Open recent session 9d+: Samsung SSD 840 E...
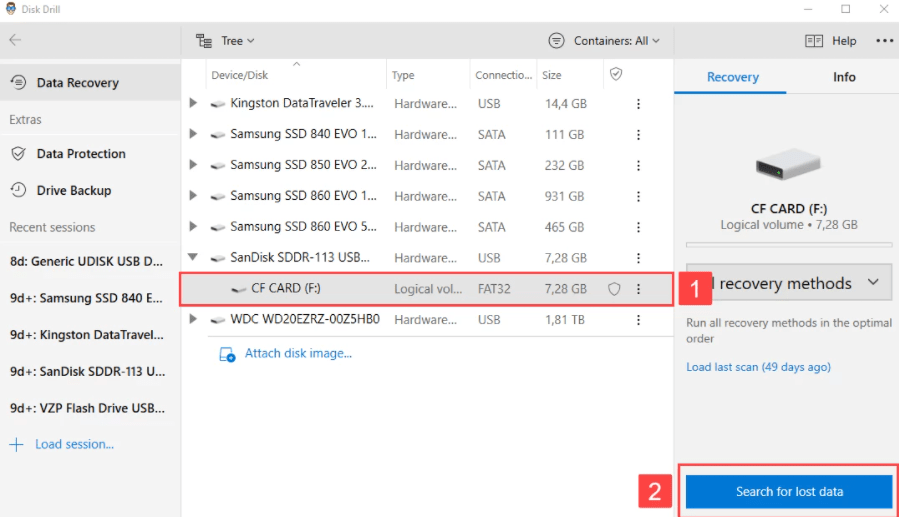 click(87, 298)
